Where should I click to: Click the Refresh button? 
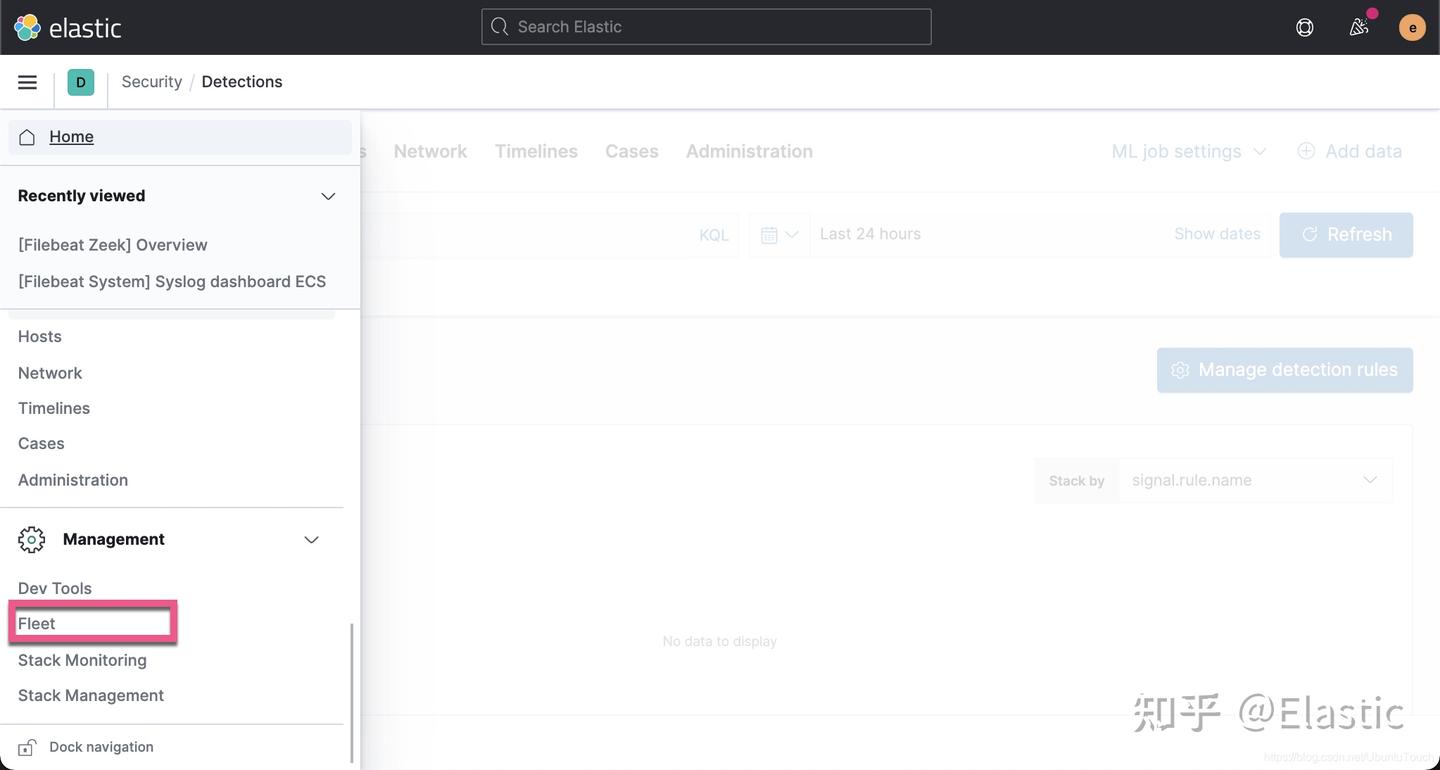click(1346, 232)
